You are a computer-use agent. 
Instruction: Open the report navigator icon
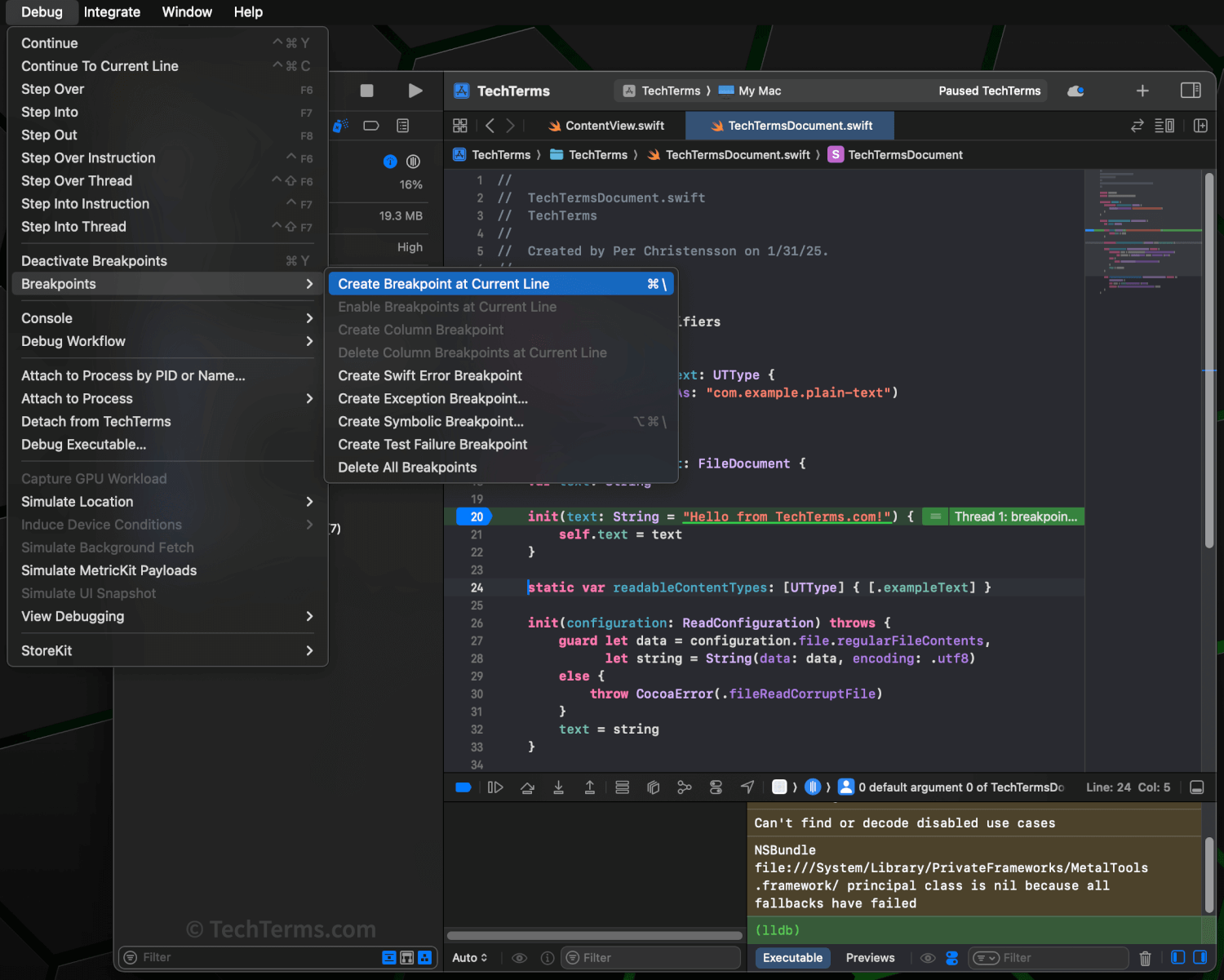pos(403,126)
